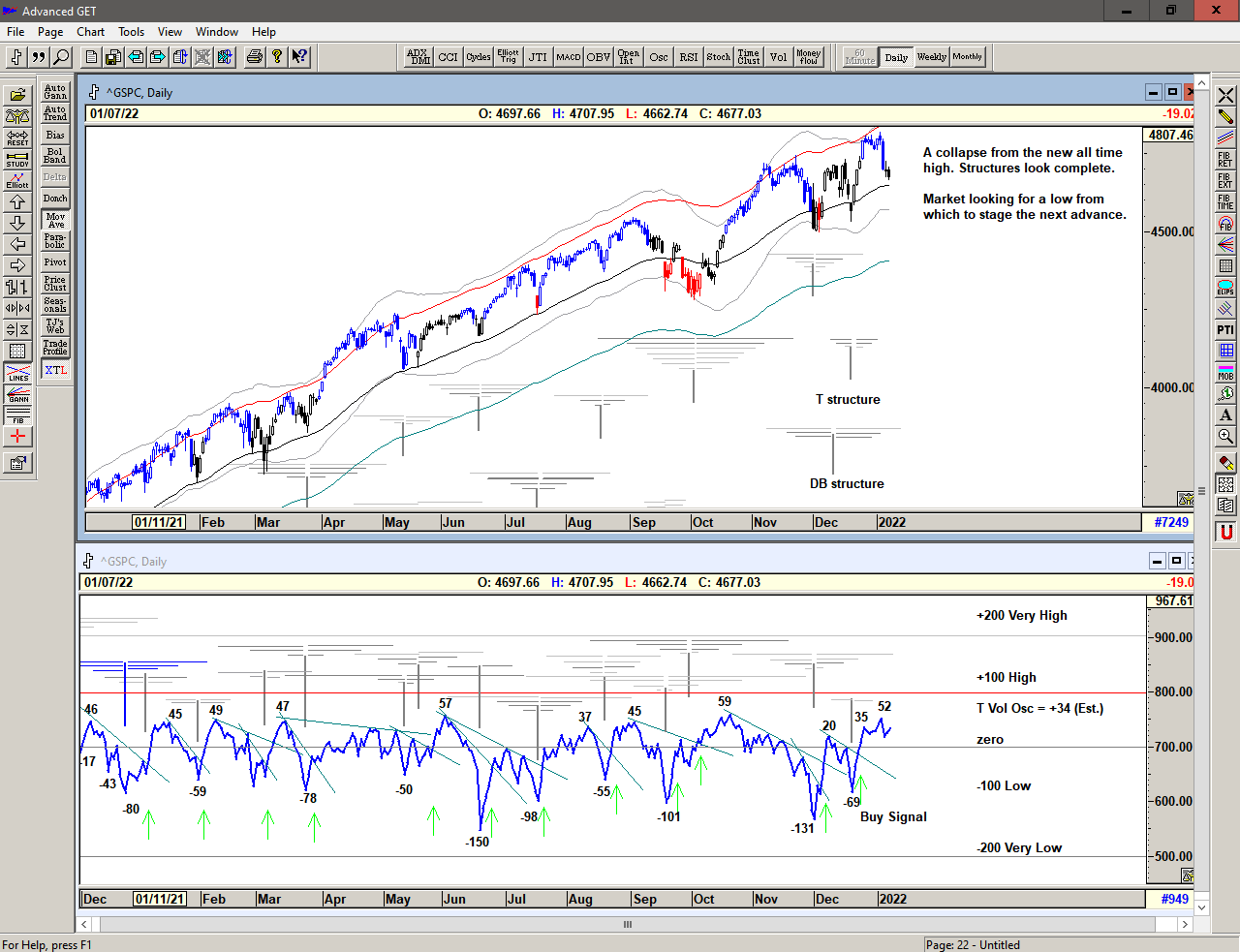Click the ^GSPC upper chart title bar
The height and width of the screenshot is (952, 1240).
581,93
